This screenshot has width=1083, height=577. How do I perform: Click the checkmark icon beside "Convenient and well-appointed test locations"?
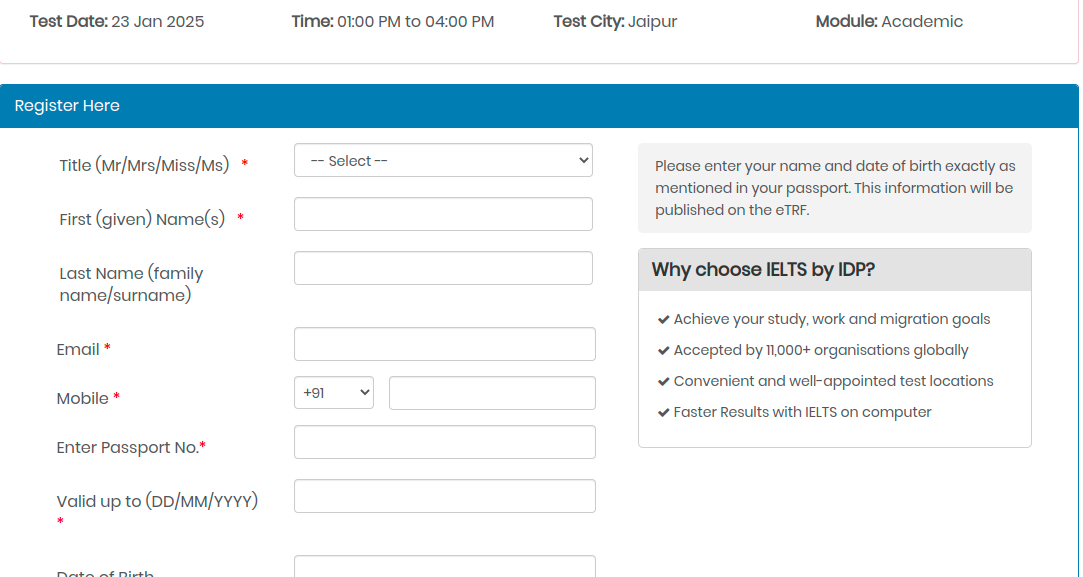coord(664,381)
